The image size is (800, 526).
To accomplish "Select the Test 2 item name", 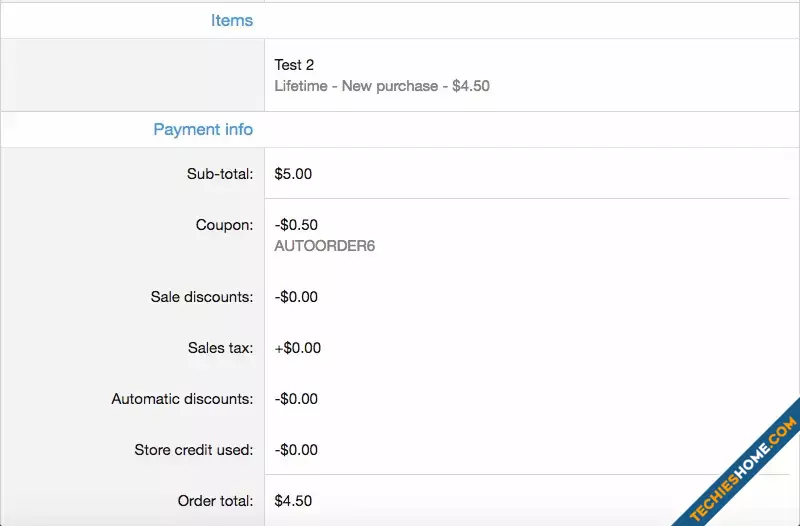I will (294, 65).
